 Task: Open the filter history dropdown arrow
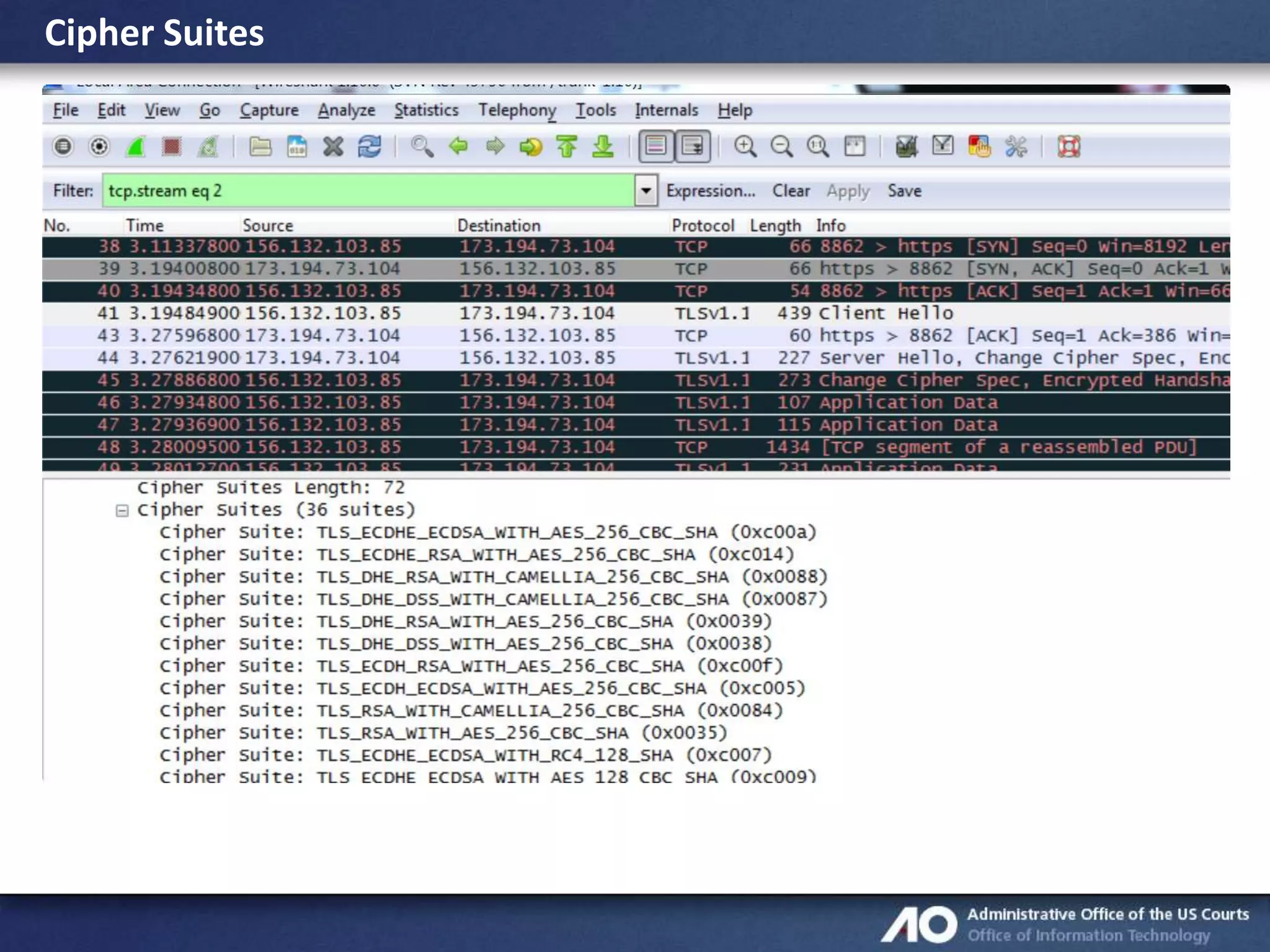646,190
